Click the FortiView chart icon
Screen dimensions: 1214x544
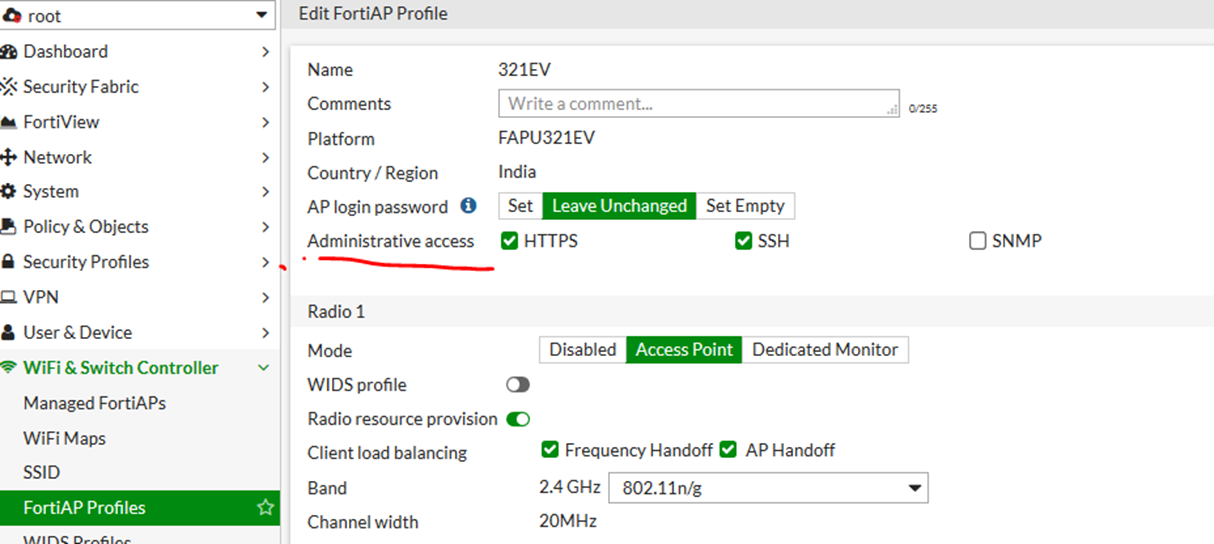[9, 122]
